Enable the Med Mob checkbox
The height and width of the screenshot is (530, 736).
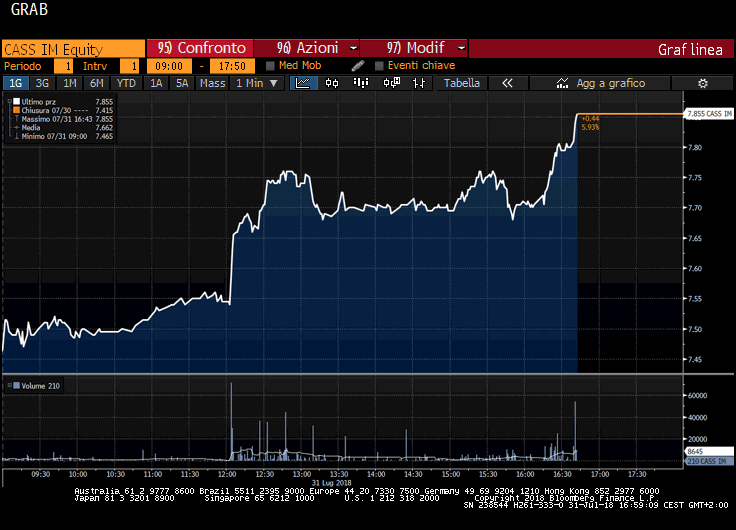click(270, 66)
